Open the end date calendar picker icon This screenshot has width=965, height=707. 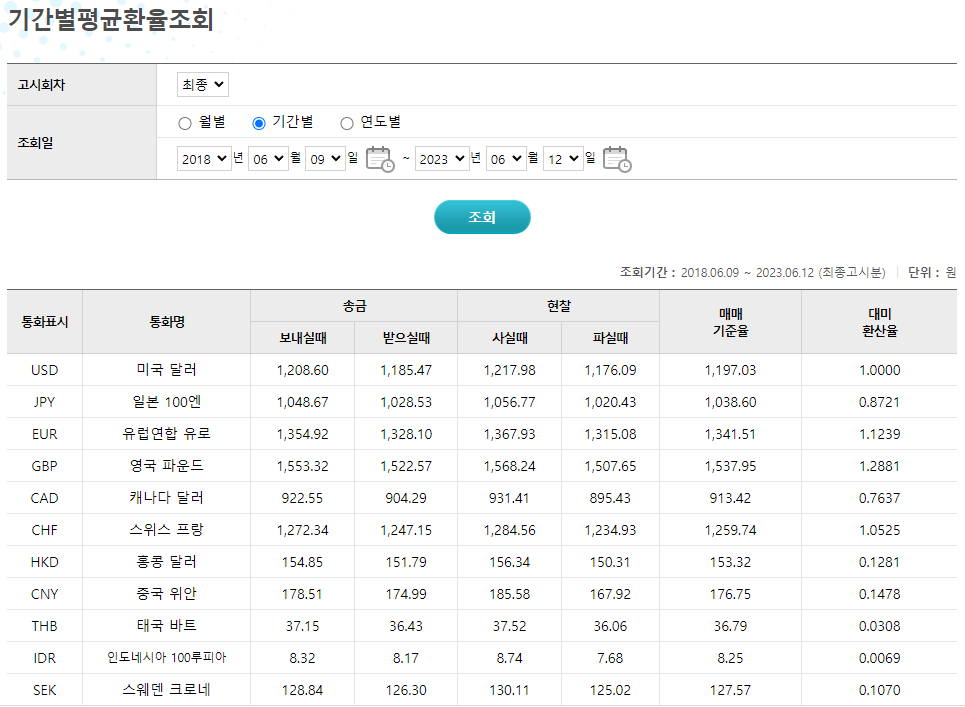click(617, 158)
